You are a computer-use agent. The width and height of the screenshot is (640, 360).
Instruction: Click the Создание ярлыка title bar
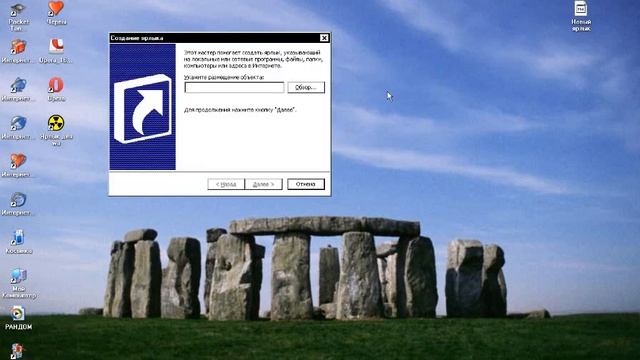214,38
